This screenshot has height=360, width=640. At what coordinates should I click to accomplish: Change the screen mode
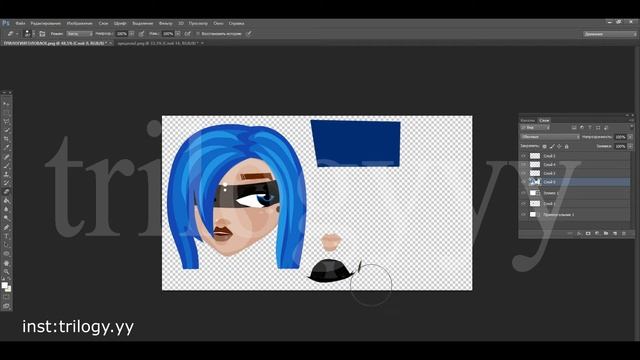(x=7, y=306)
